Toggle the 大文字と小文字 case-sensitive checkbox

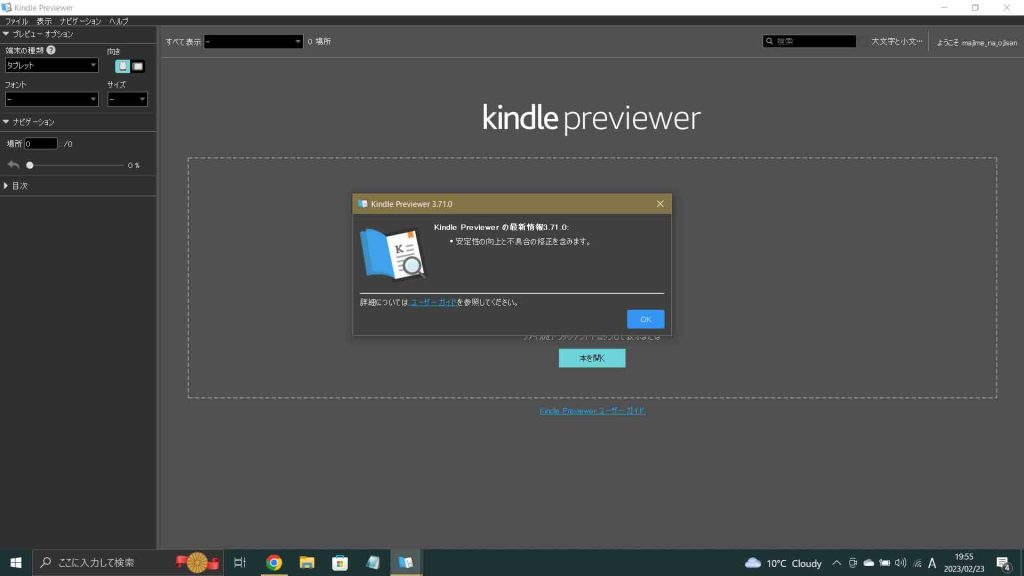(863, 42)
